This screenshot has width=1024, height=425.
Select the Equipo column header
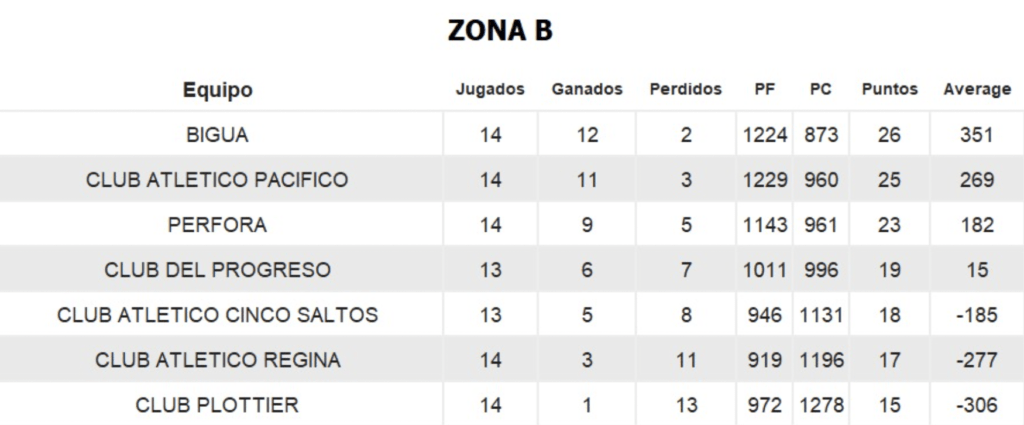click(217, 89)
